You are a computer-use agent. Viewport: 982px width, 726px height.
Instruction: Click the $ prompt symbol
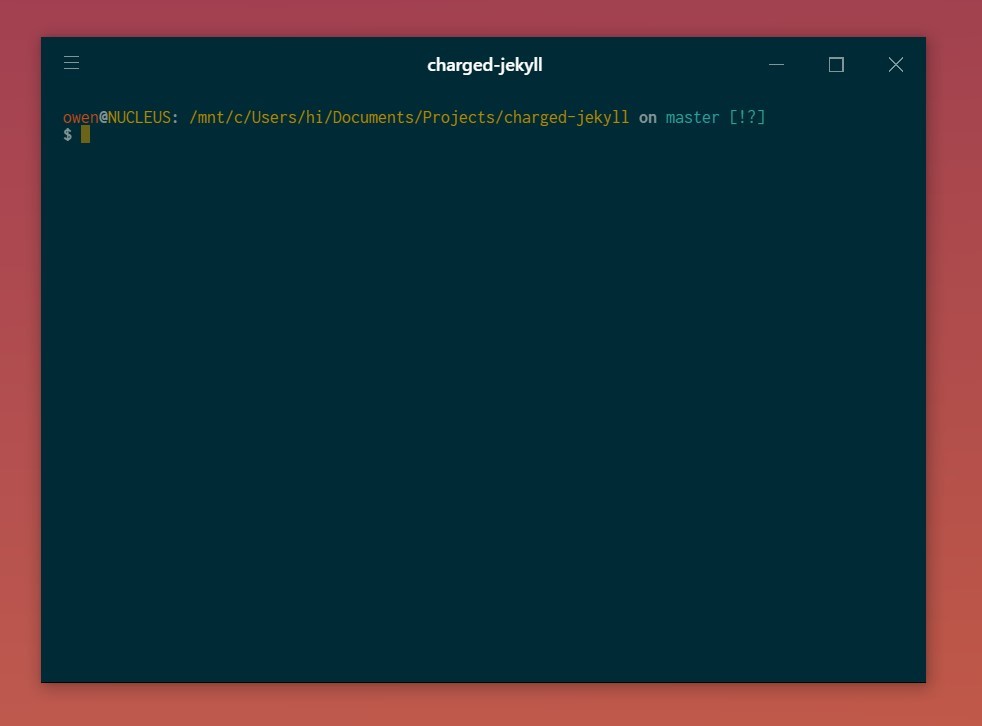(x=67, y=135)
